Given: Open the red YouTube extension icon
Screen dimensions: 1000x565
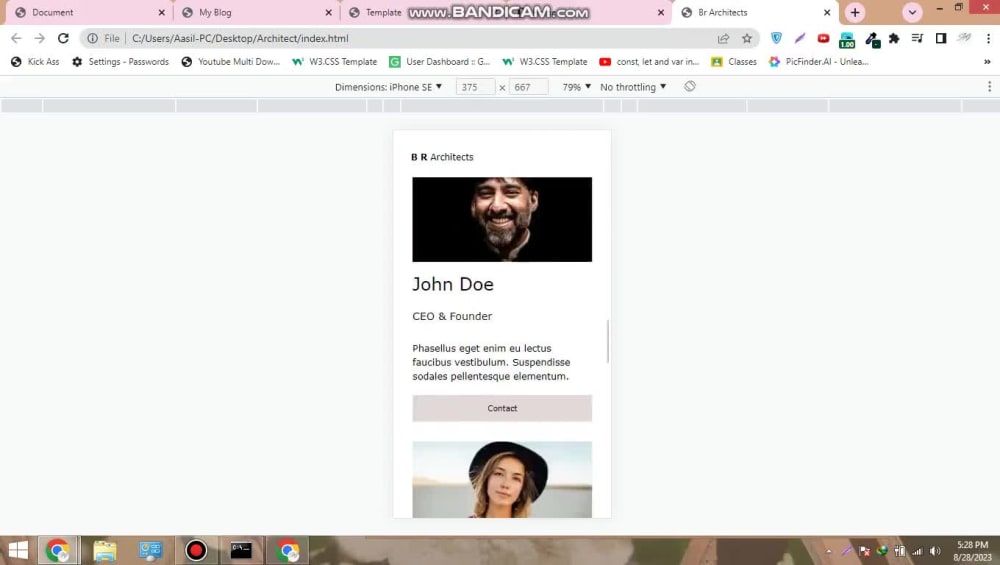Looking at the screenshot, I should coord(823,38).
